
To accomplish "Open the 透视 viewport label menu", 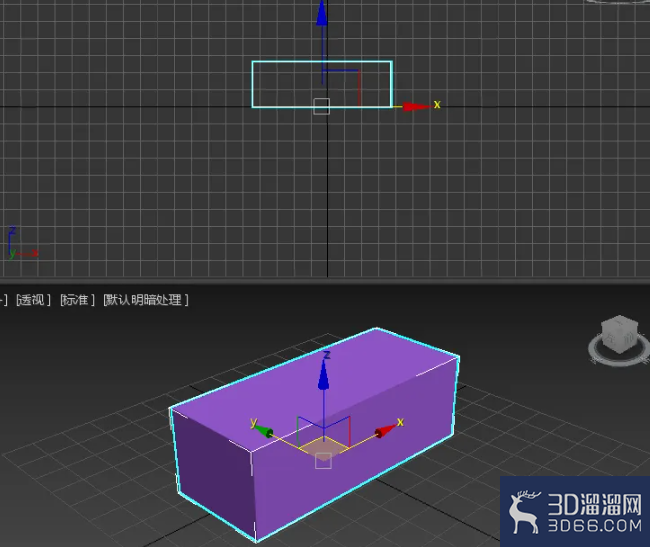I will pyautogui.click(x=33, y=300).
